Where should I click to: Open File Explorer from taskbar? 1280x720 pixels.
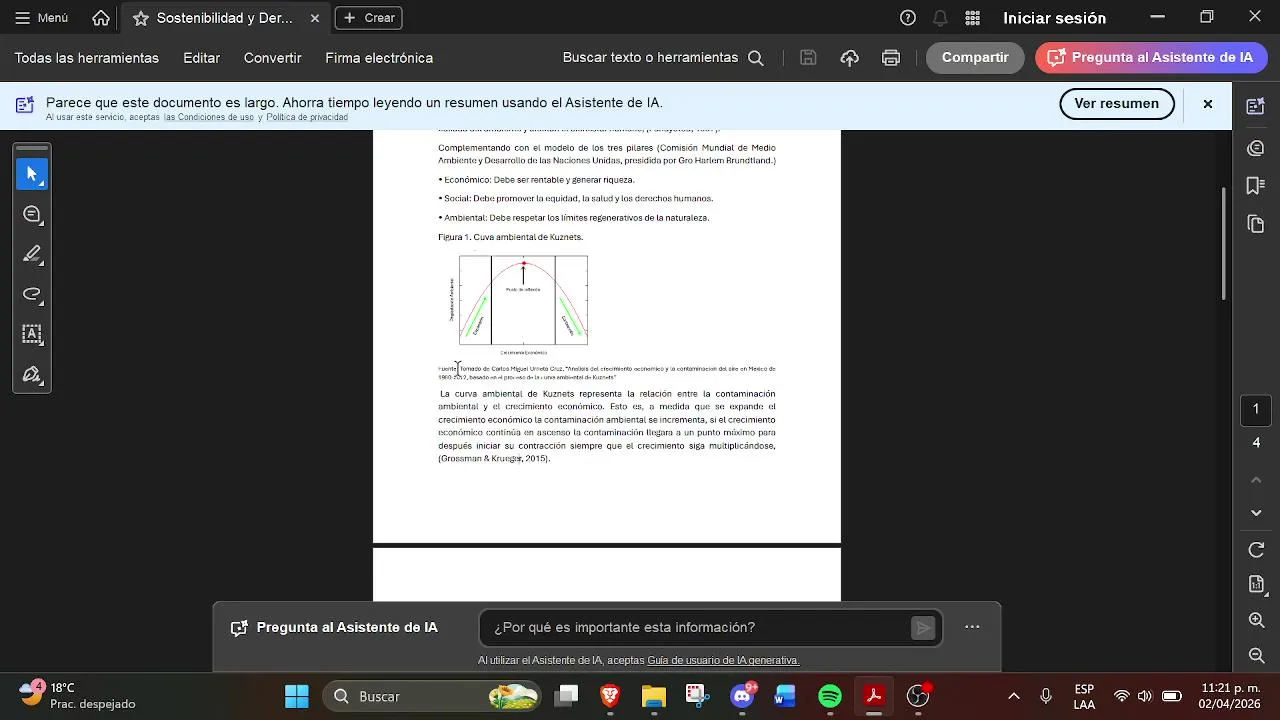[653, 696]
